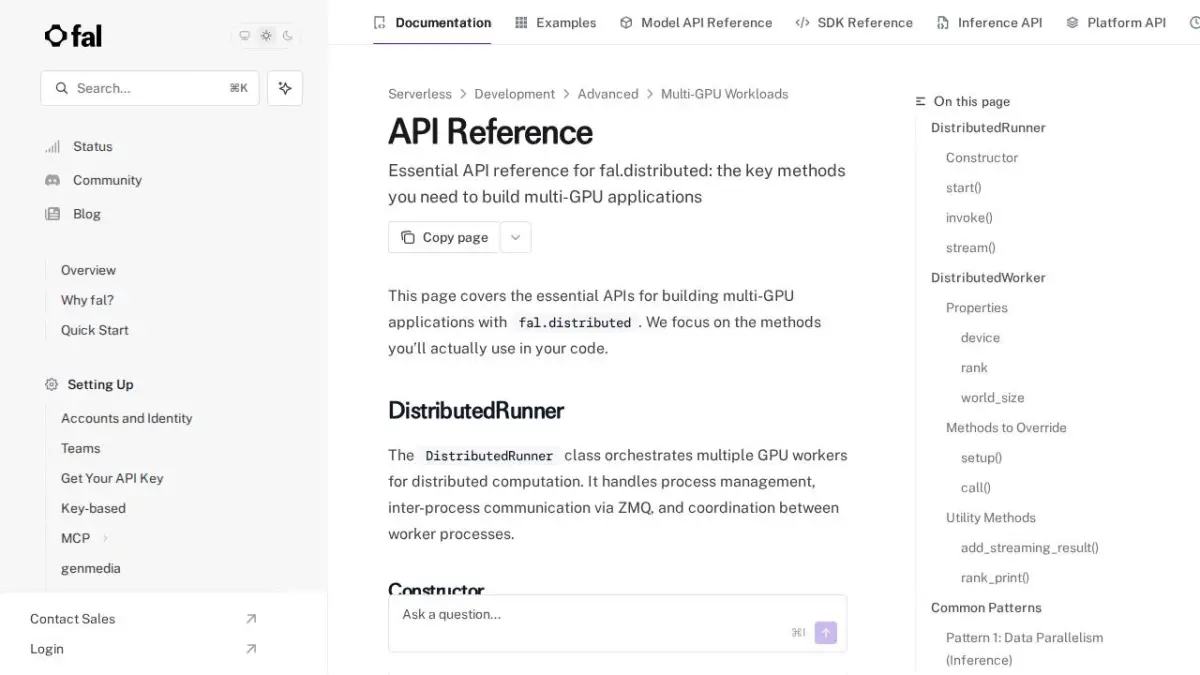The image size is (1200, 675).
Task: Focus the Search field
Action: click(x=150, y=88)
